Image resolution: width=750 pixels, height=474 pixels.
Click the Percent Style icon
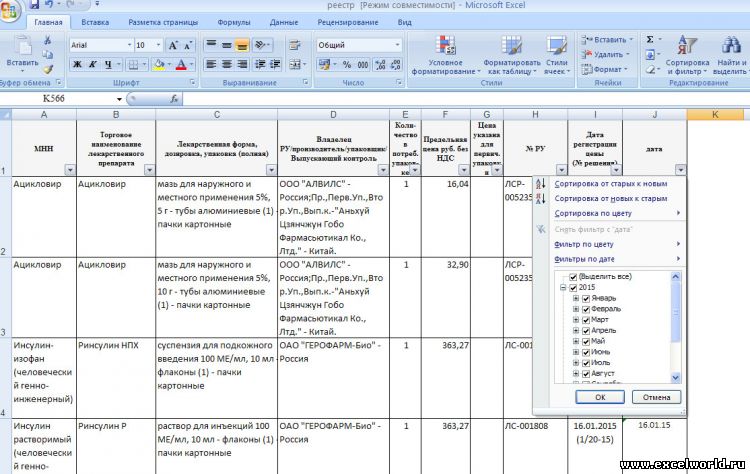coord(347,65)
